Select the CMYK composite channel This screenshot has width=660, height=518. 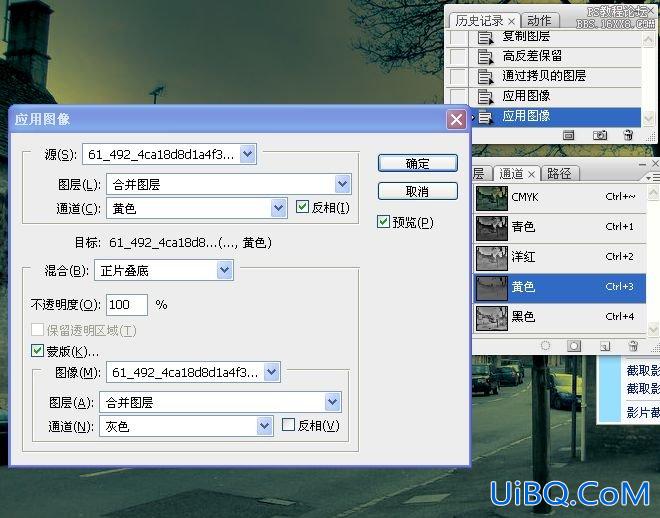click(559, 198)
